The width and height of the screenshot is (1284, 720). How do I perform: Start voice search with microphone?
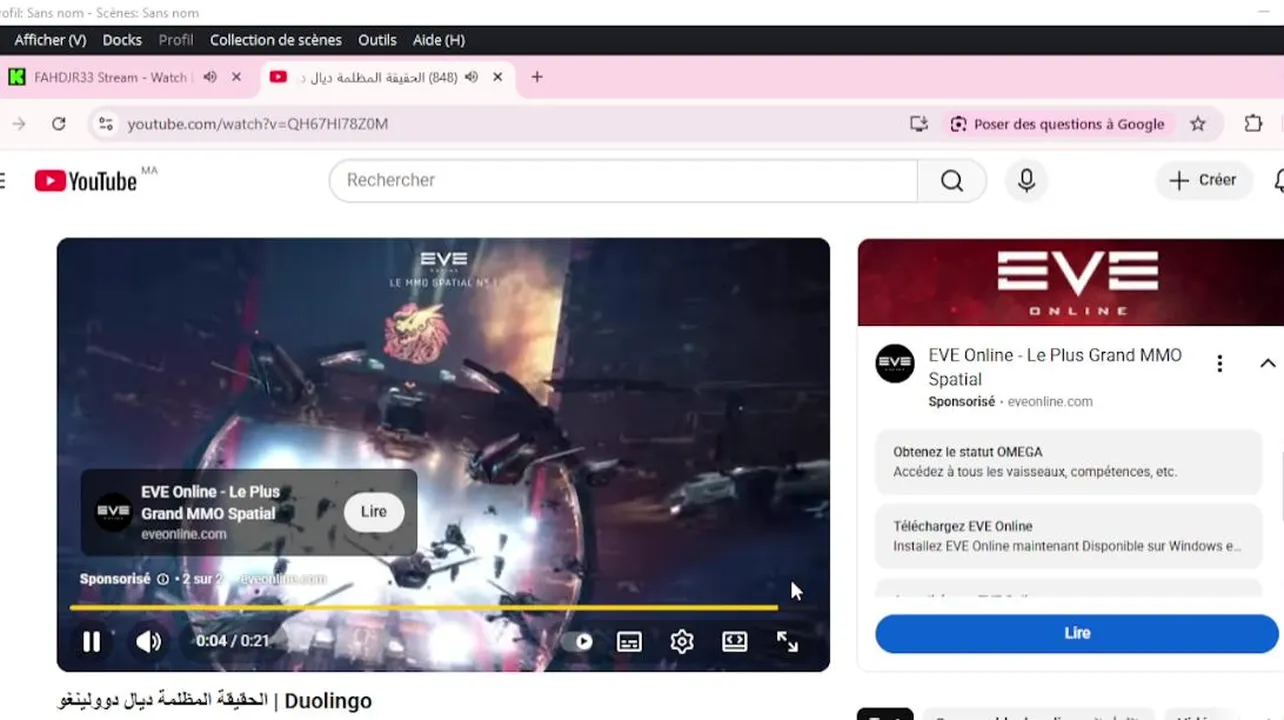(1026, 180)
